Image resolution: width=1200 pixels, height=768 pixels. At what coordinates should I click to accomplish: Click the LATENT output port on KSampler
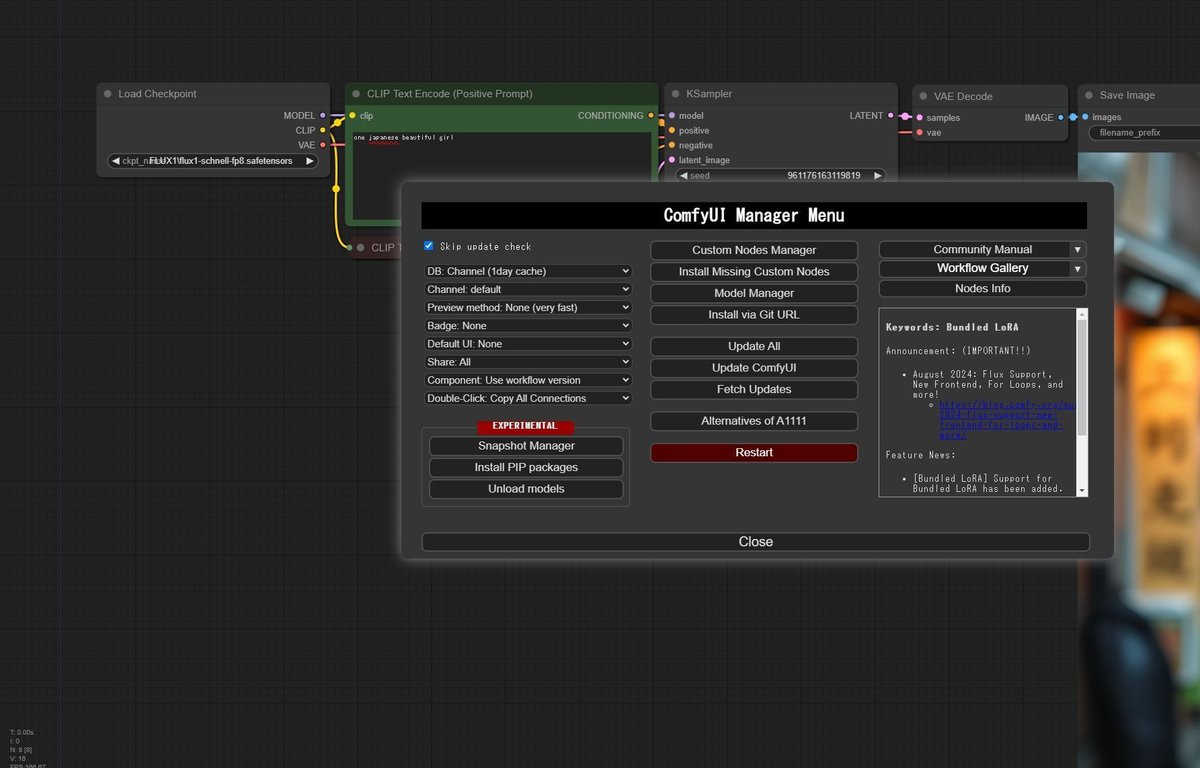[892, 116]
